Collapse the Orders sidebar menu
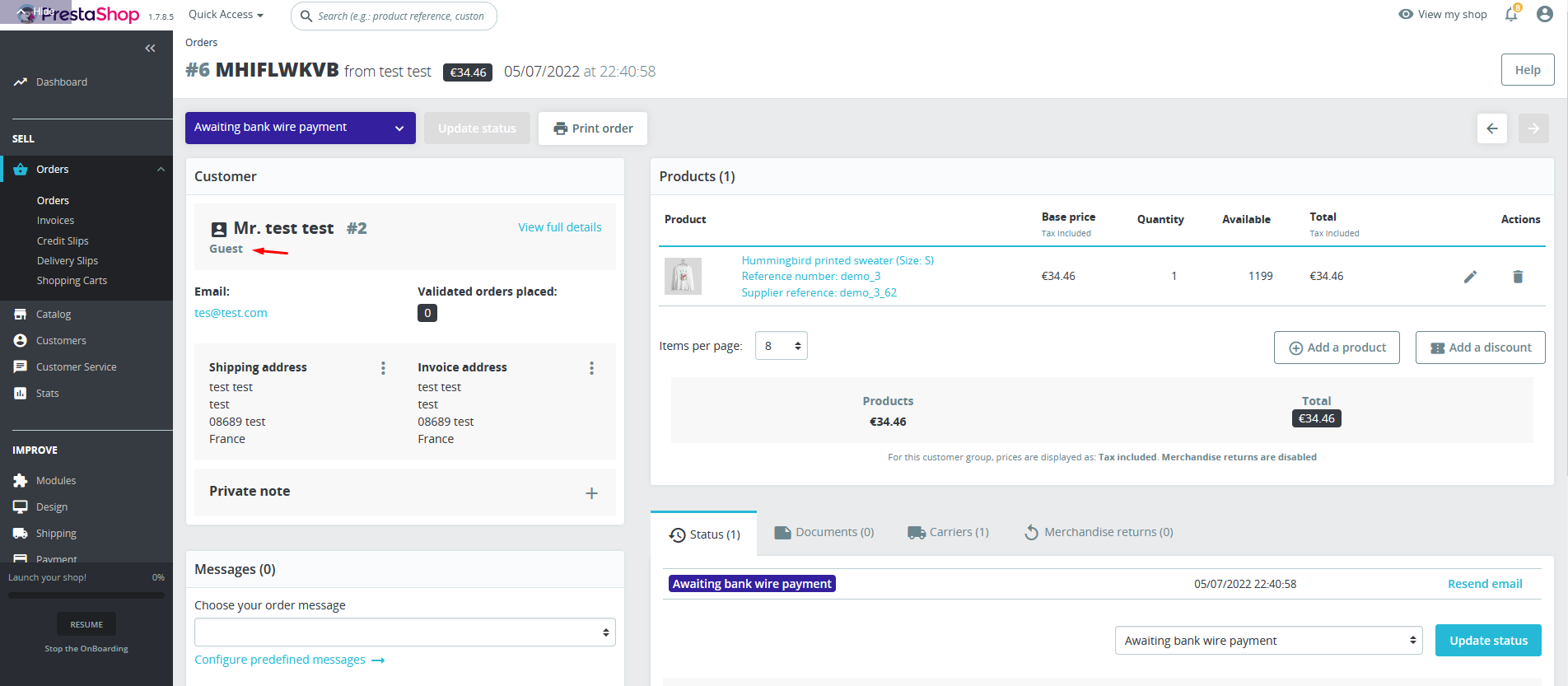 (161, 170)
